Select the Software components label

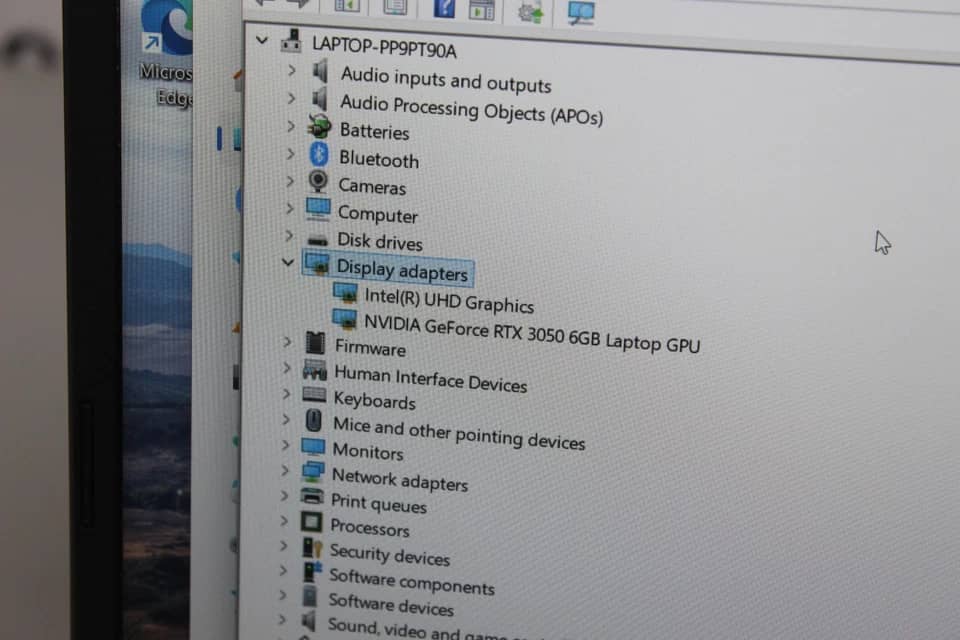coord(412,582)
